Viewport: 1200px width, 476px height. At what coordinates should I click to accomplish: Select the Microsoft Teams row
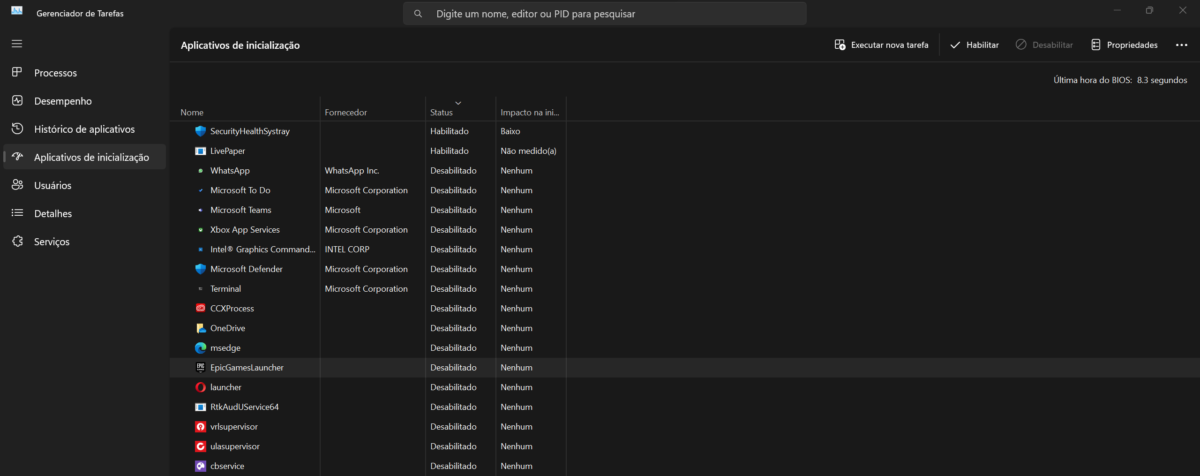tap(684, 210)
